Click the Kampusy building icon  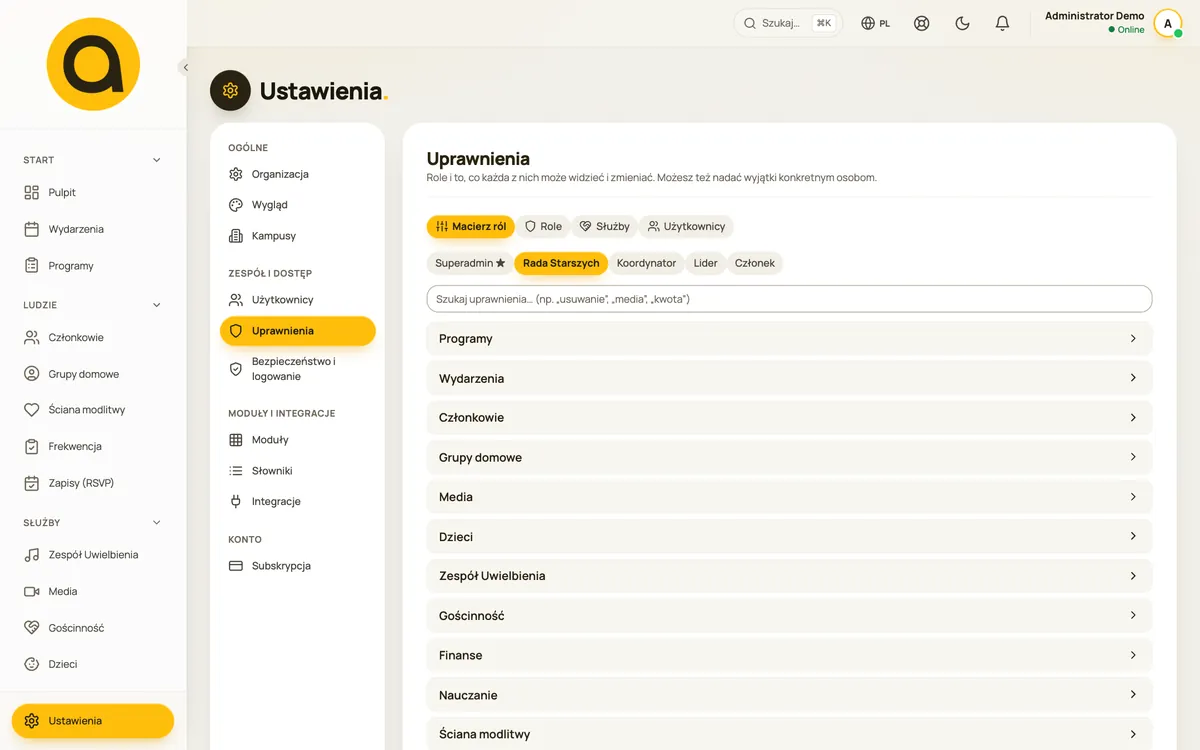tap(236, 236)
